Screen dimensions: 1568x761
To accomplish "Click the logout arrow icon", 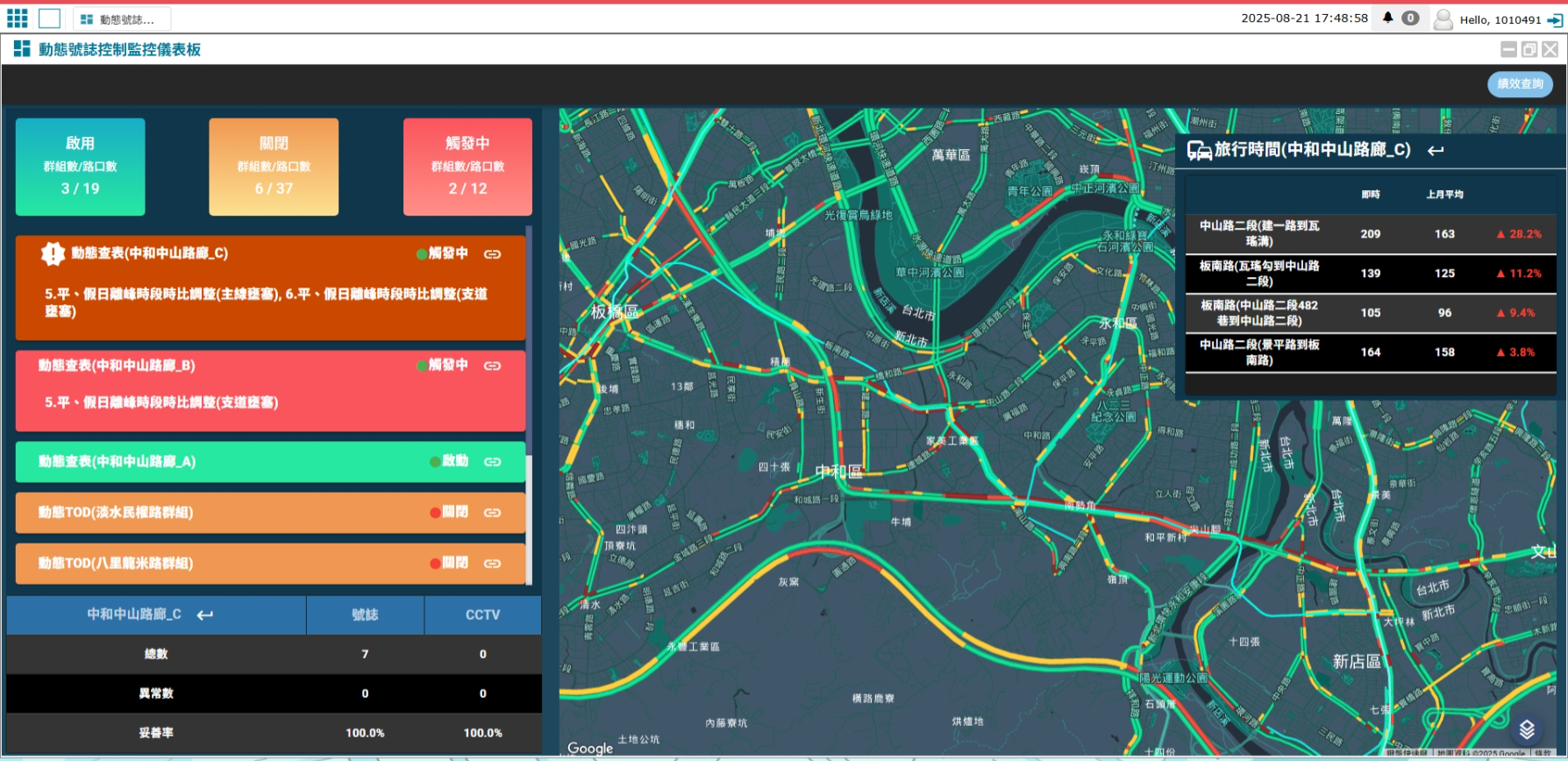I will coord(1554,20).
